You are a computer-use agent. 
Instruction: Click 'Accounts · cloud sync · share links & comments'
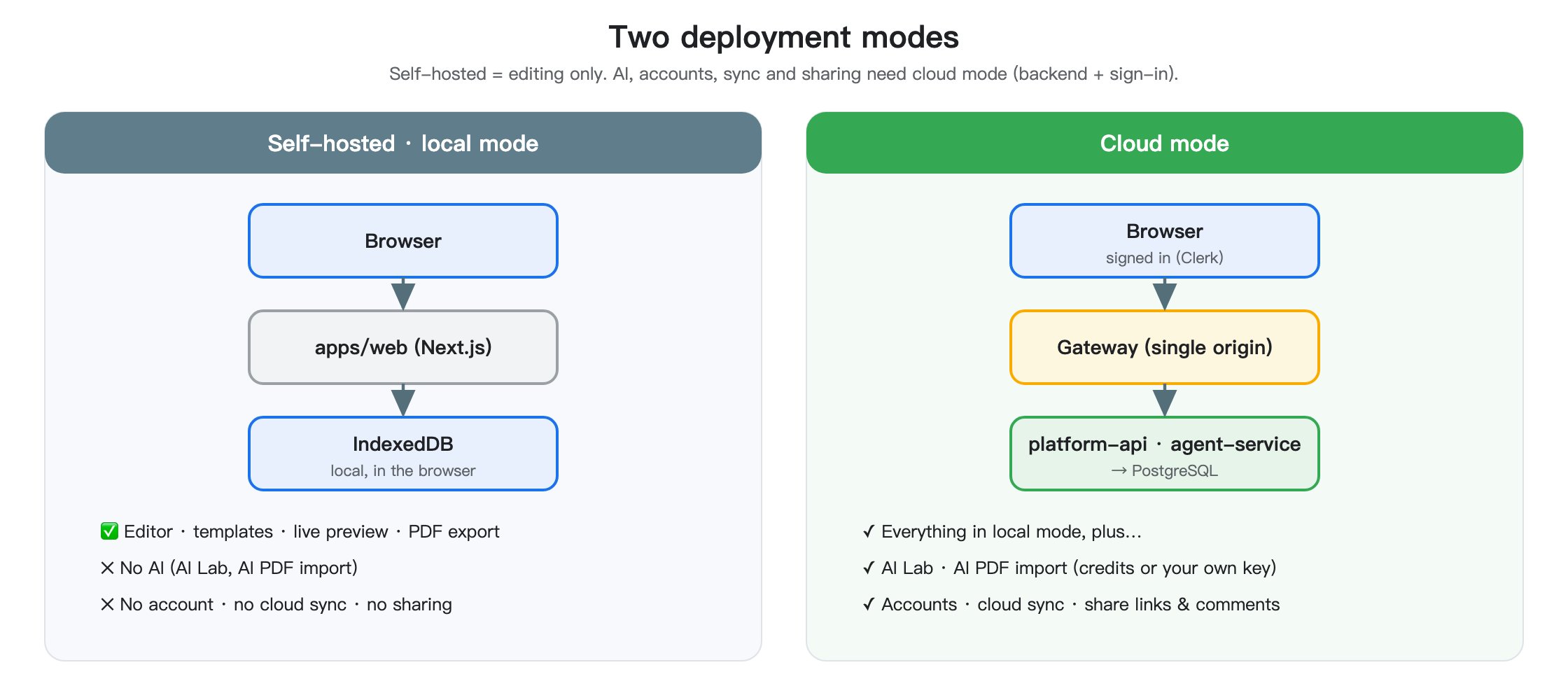coord(1080,604)
